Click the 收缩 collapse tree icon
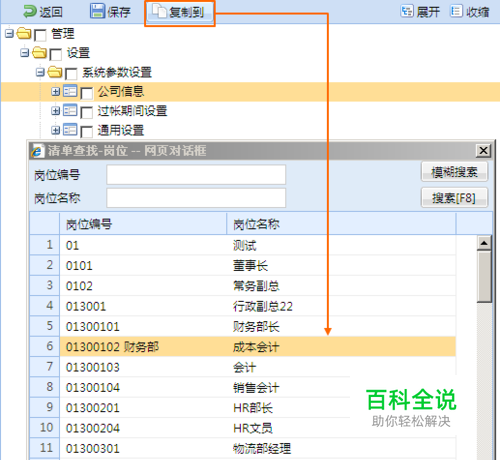 click(x=456, y=11)
